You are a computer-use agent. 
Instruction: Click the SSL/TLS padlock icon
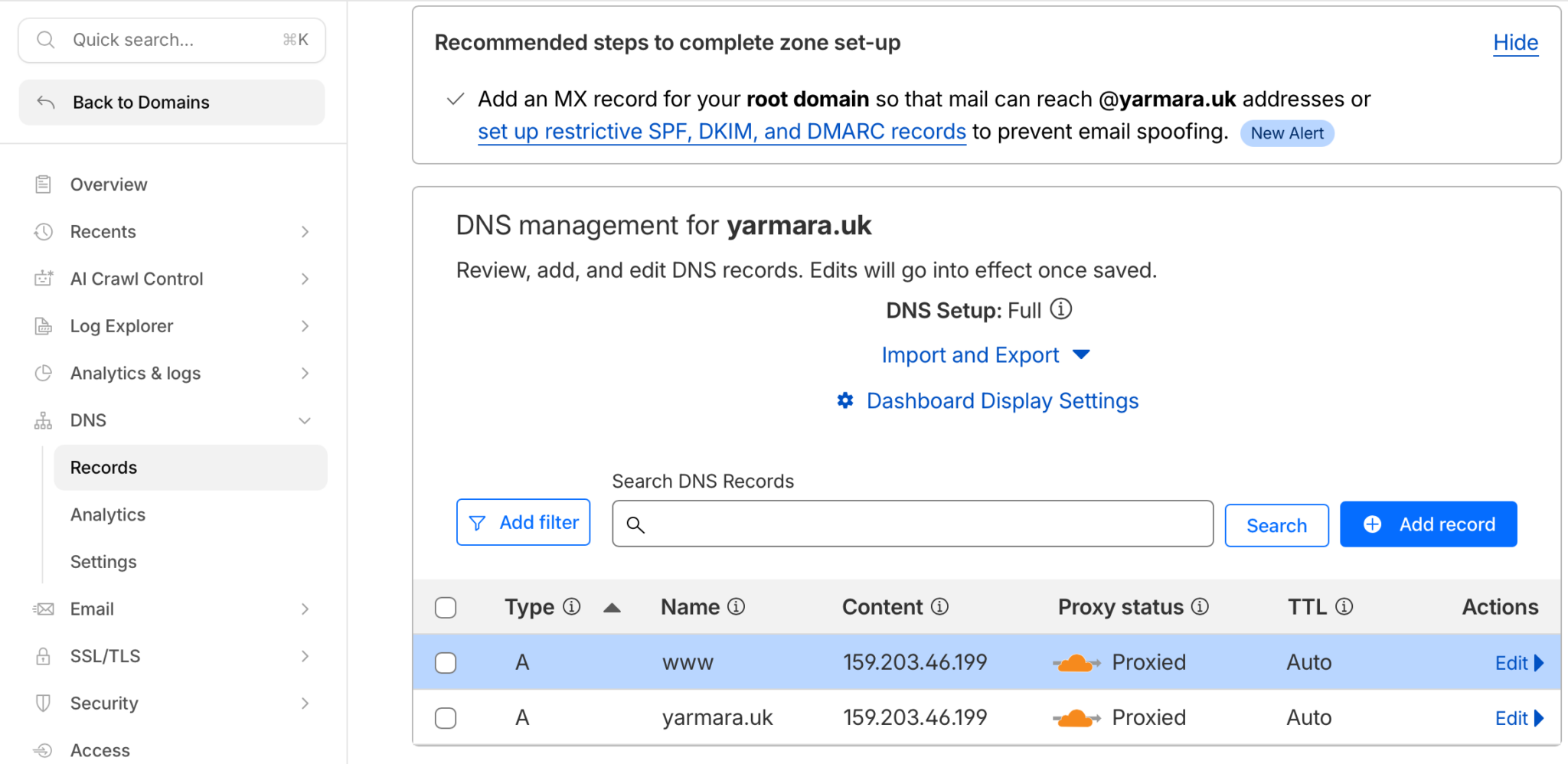point(44,656)
